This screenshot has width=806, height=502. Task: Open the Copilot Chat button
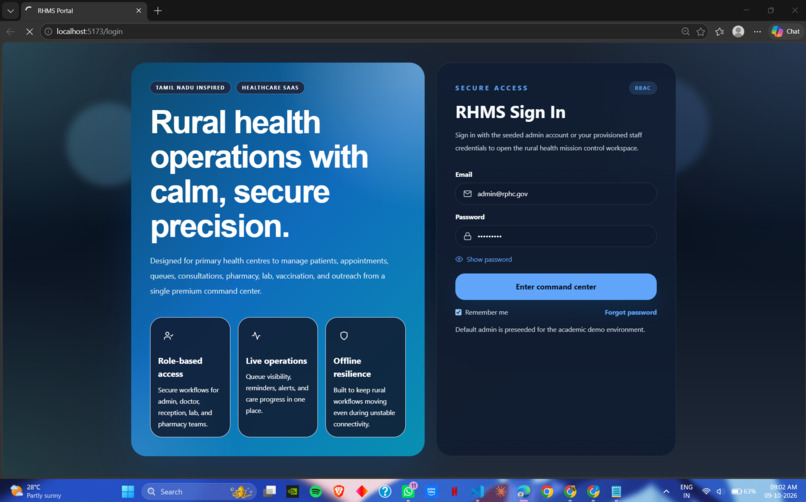tap(785, 31)
